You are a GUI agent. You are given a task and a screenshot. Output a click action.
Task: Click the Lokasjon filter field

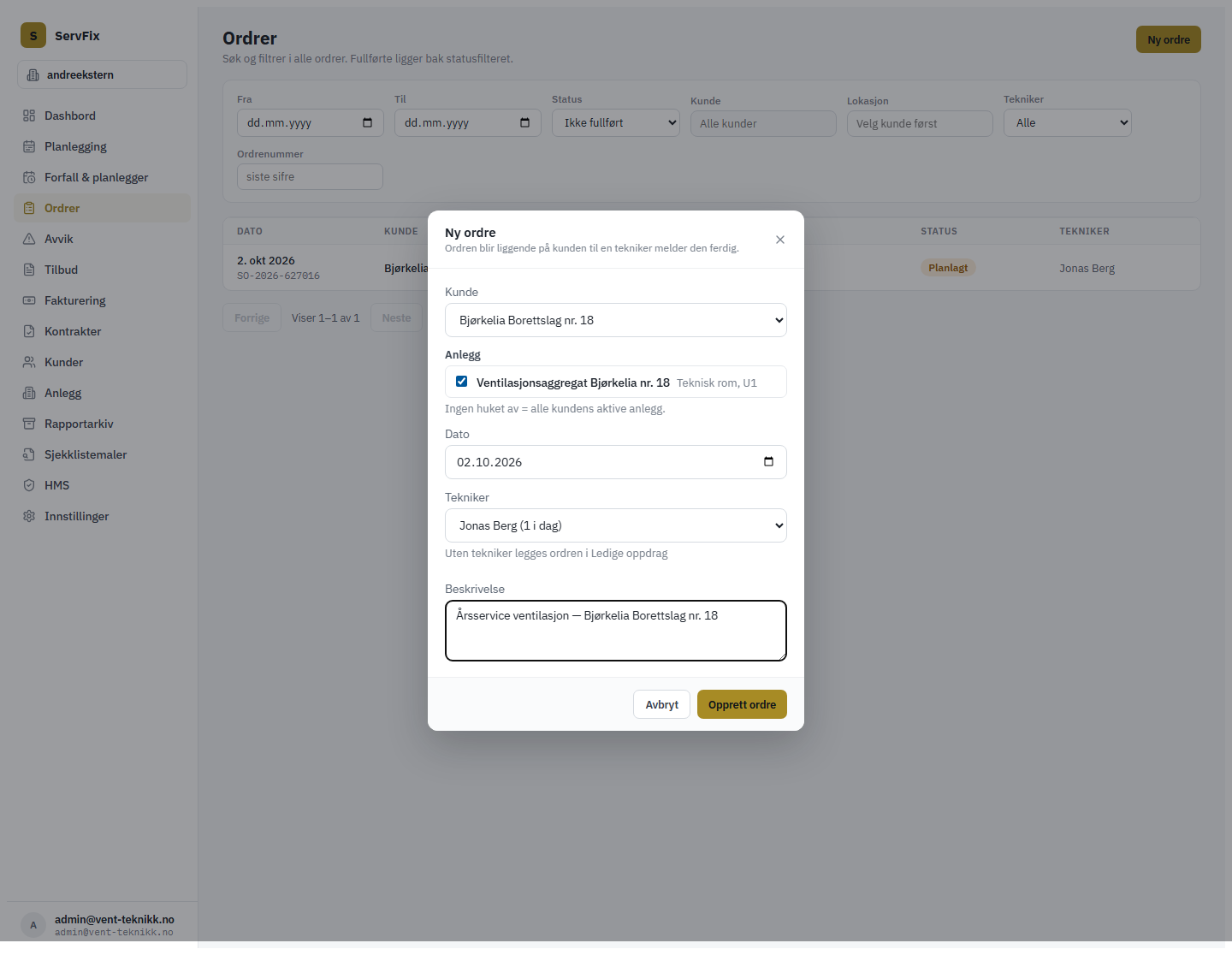click(920, 123)
